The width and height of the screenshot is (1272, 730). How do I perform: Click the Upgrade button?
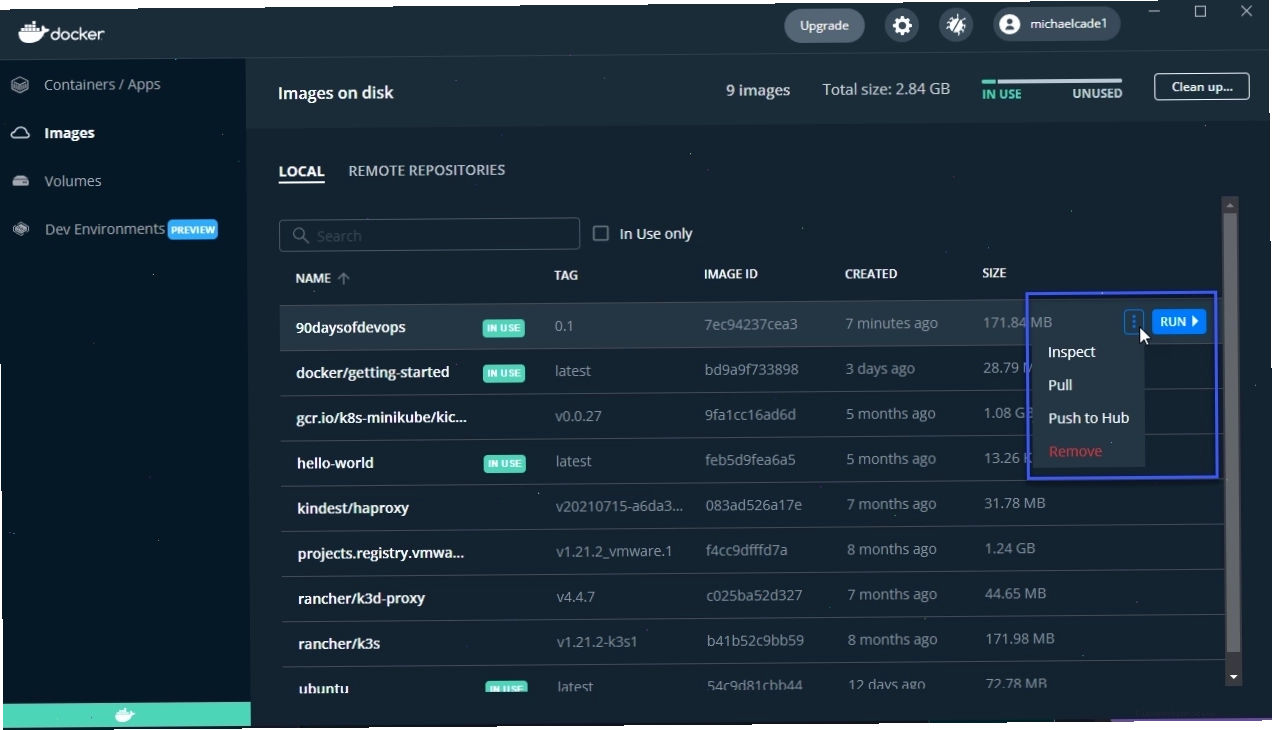[x=824, y=26]
